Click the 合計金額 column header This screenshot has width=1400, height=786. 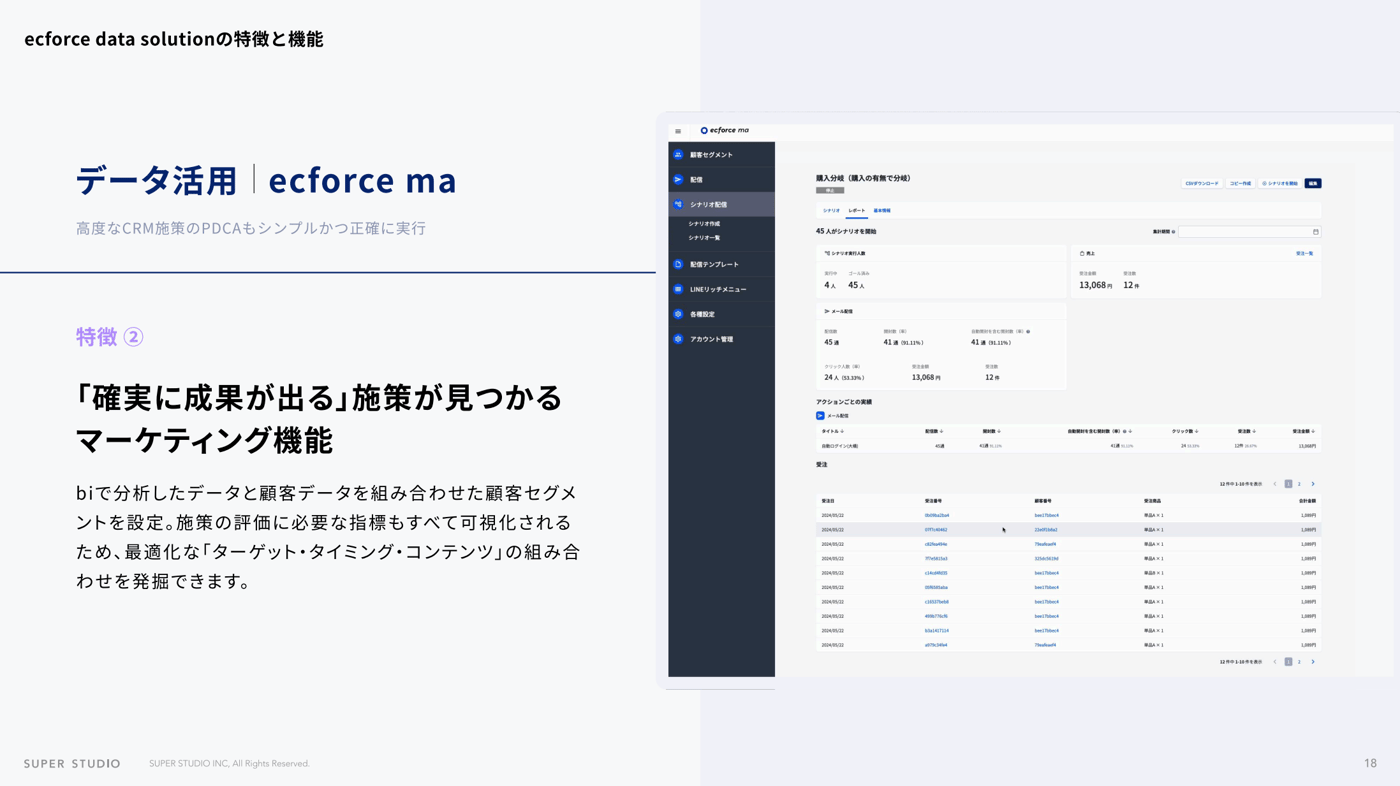click(x=1307, y=501)
